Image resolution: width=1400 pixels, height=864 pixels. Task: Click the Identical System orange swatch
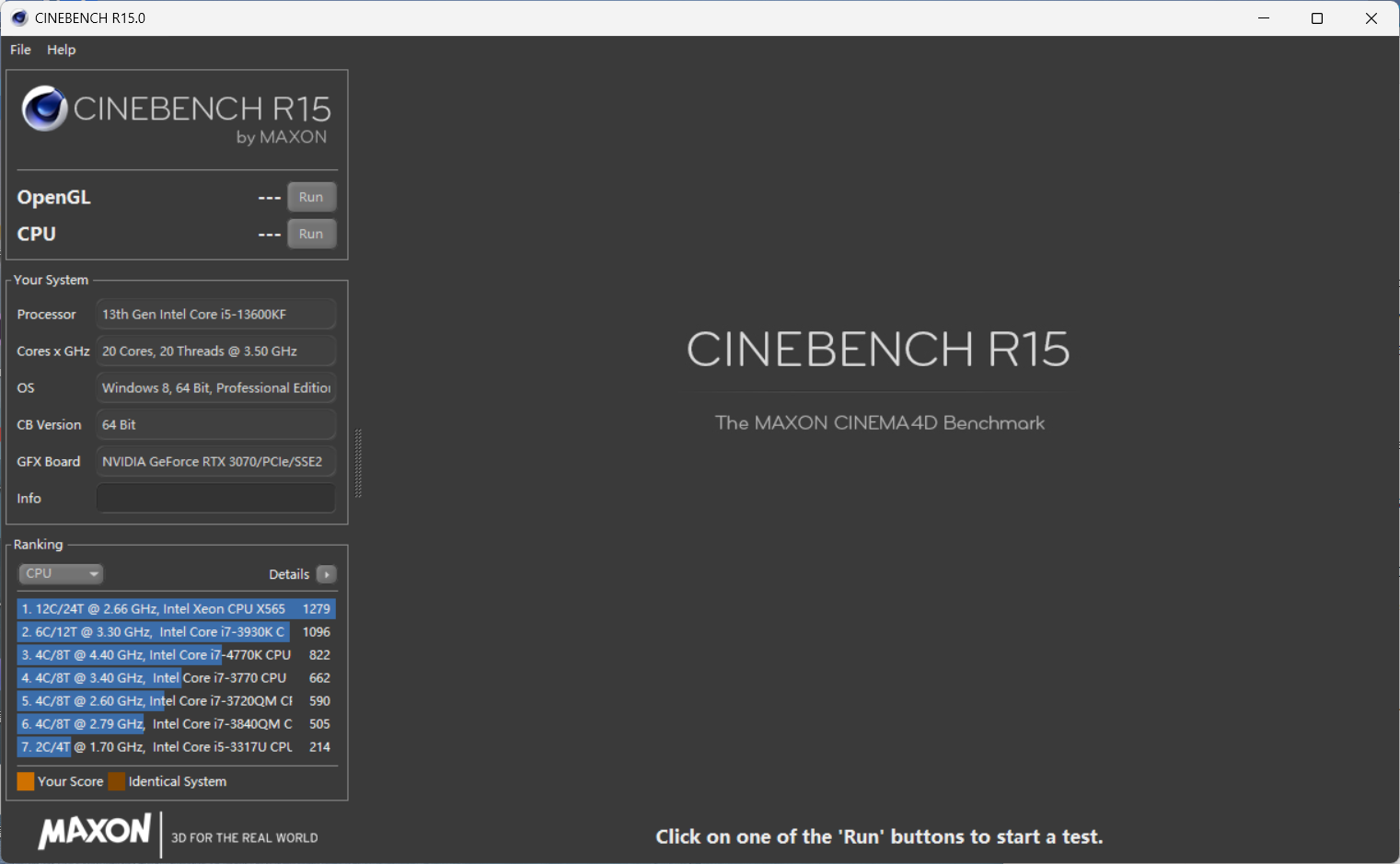coord(116,780)
